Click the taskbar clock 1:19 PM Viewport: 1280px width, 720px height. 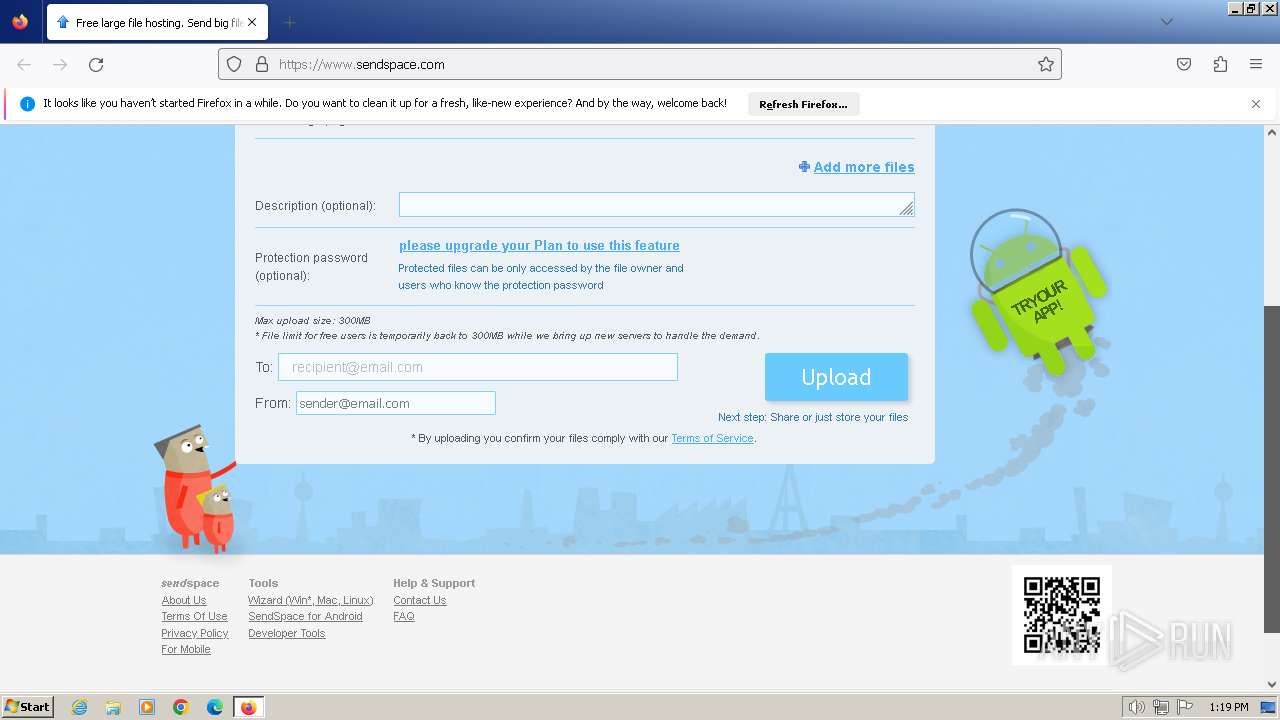(1229, 707)
